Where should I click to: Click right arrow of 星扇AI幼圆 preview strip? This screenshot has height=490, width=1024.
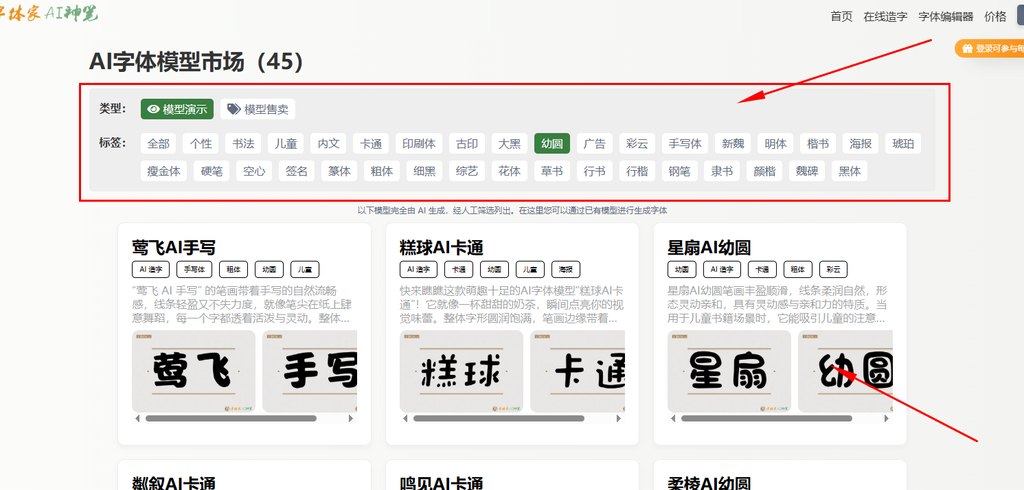[886, 419]
